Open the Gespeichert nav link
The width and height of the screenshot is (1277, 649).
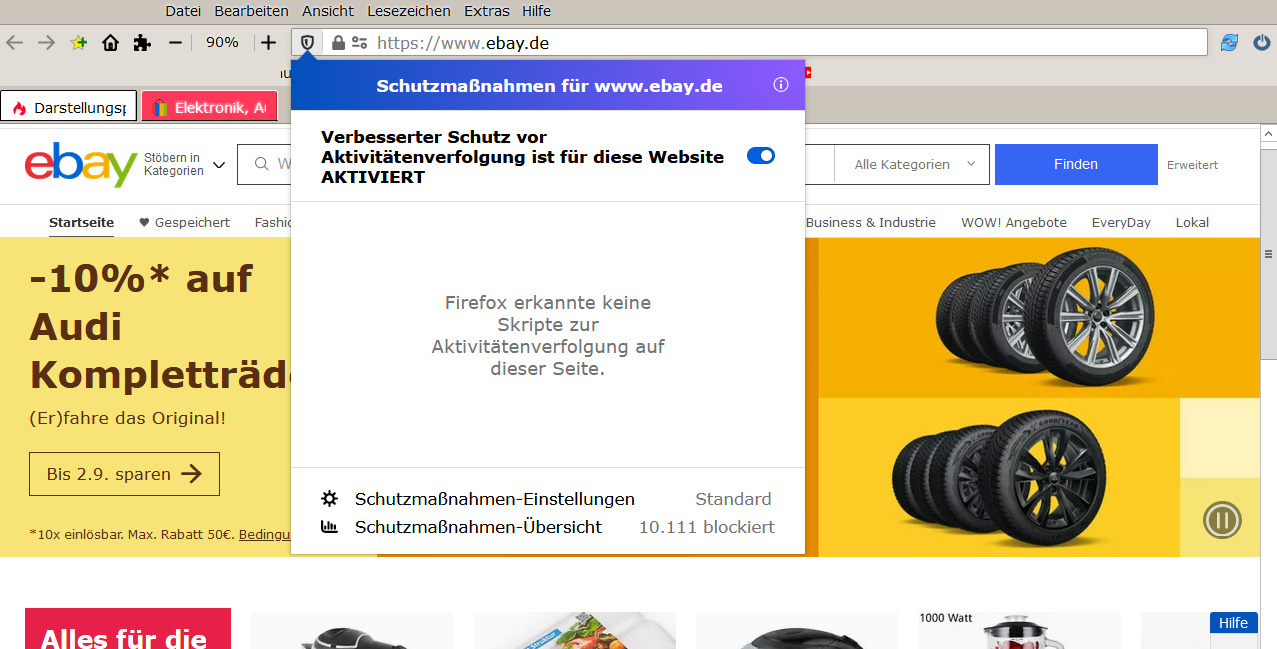pos(184,222)
